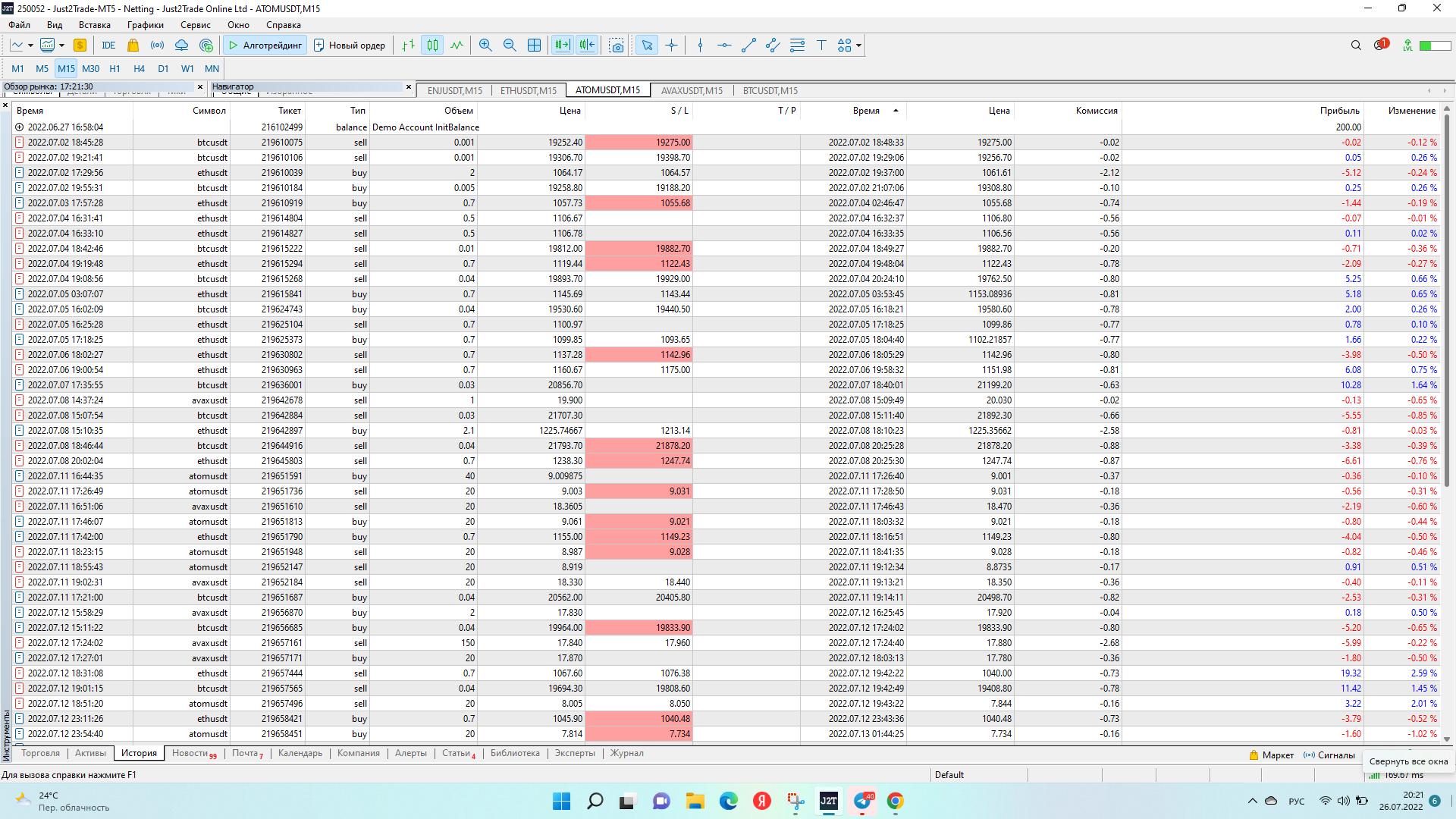Open the profiles dropdown arrow
The image size is (1456, 819).
point(61,45)
